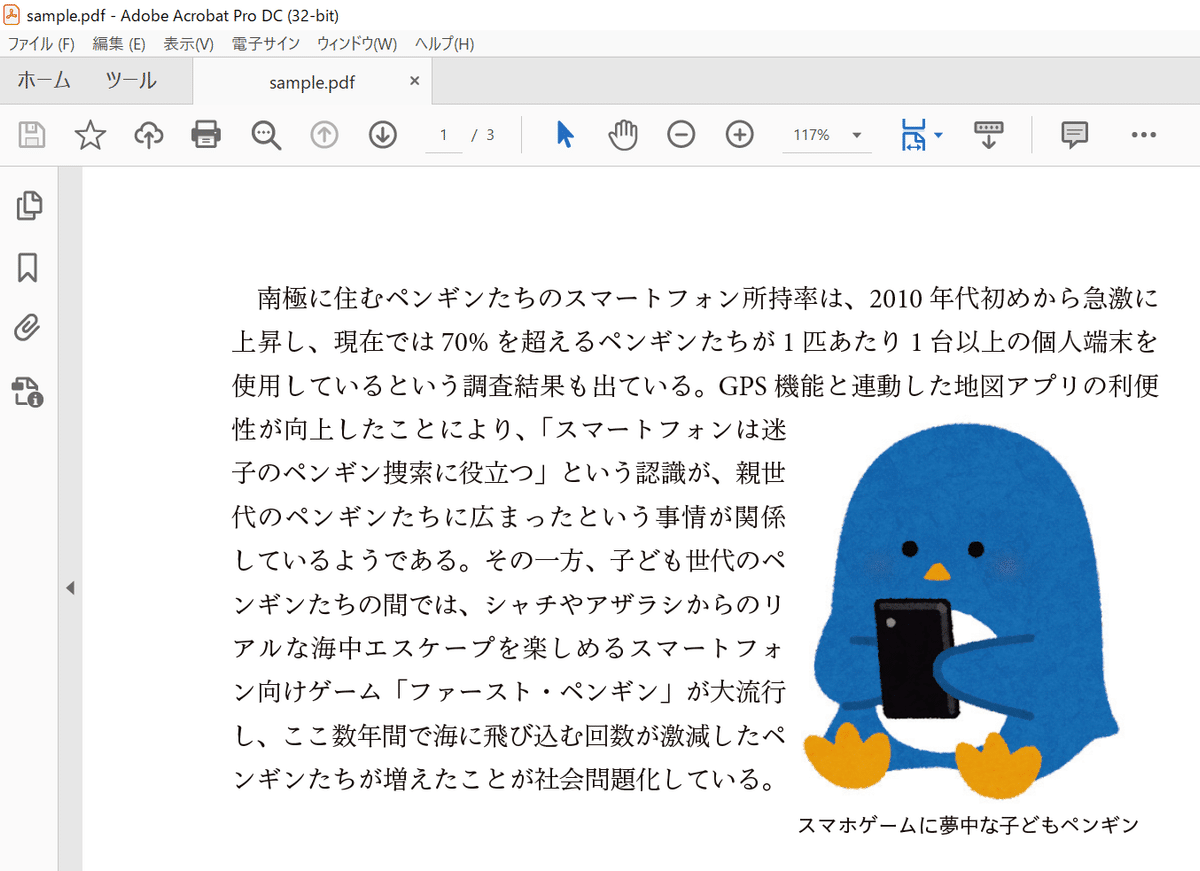Print the document using the printer icon
Viewport: 1200px width, 871px height.
[206, 134]
